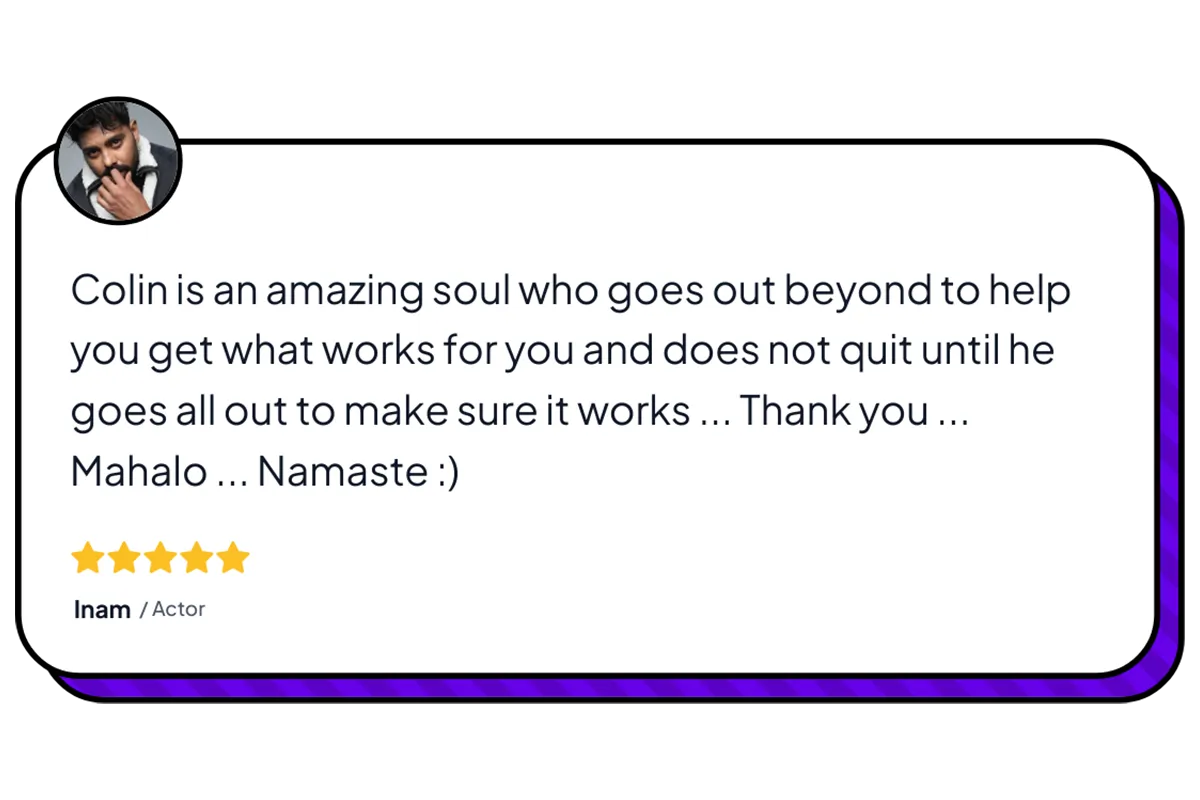
Task: Click the word Colin in the testimonial
Action: click(112, 291)
